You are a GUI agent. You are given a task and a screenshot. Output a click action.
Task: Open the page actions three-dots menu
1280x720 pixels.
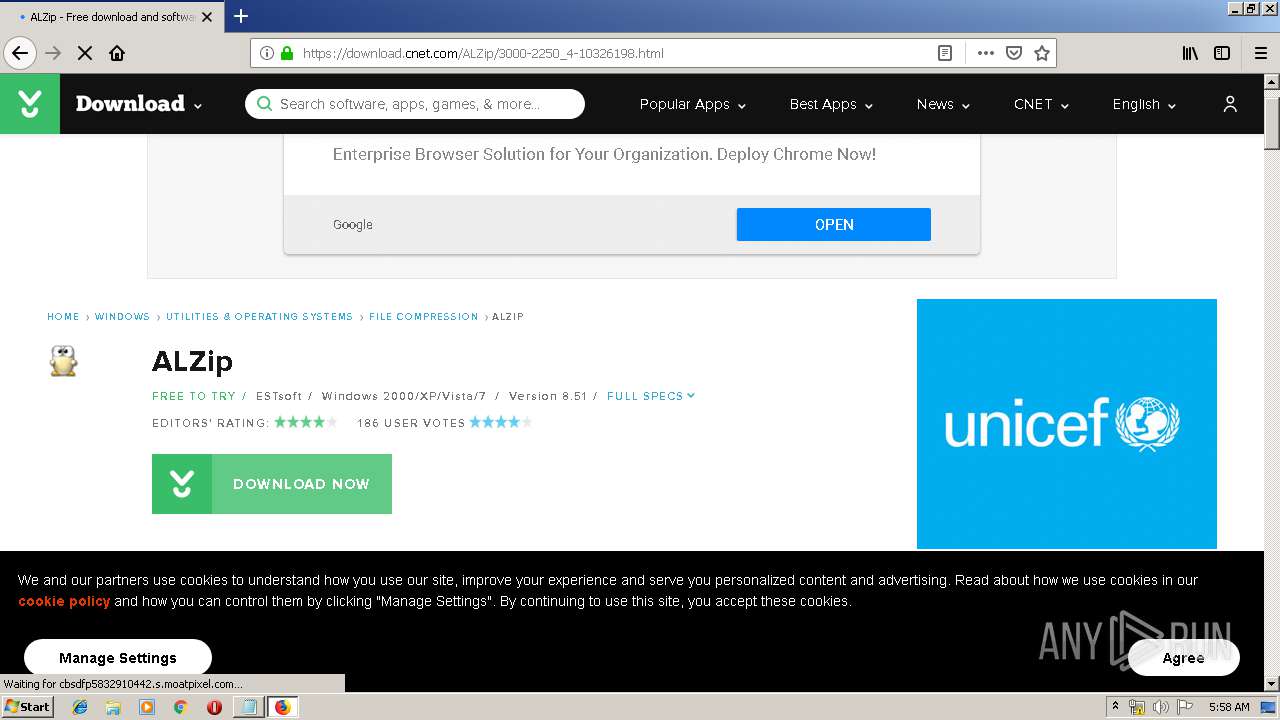pos(986,53)
